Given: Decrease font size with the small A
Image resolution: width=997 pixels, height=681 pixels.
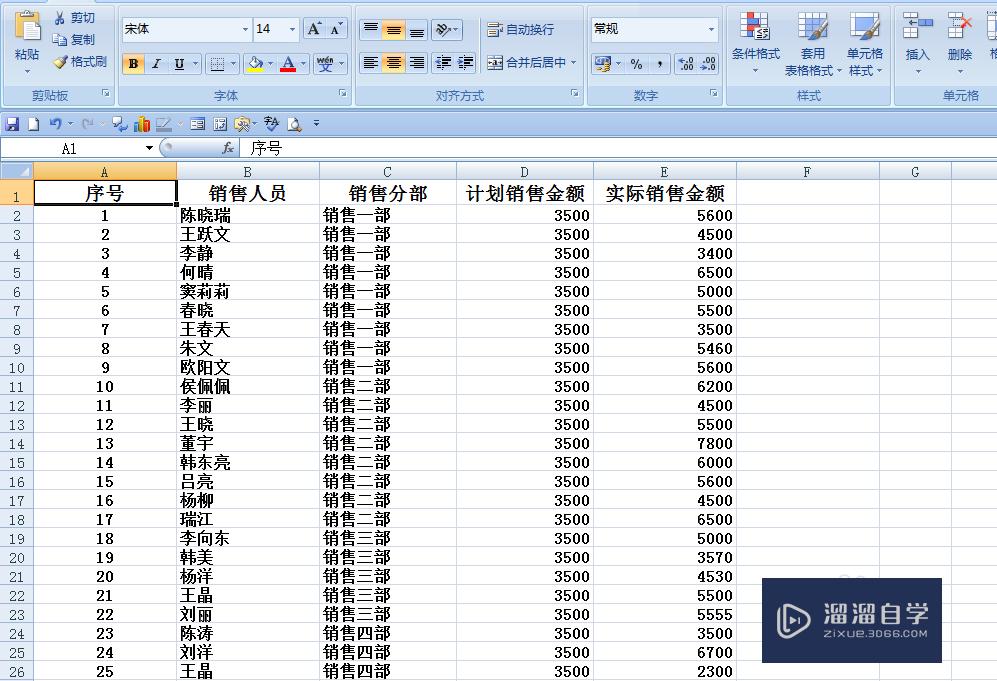Looking at the screenshot, I should pyautogui.click(x=336, y=29).
